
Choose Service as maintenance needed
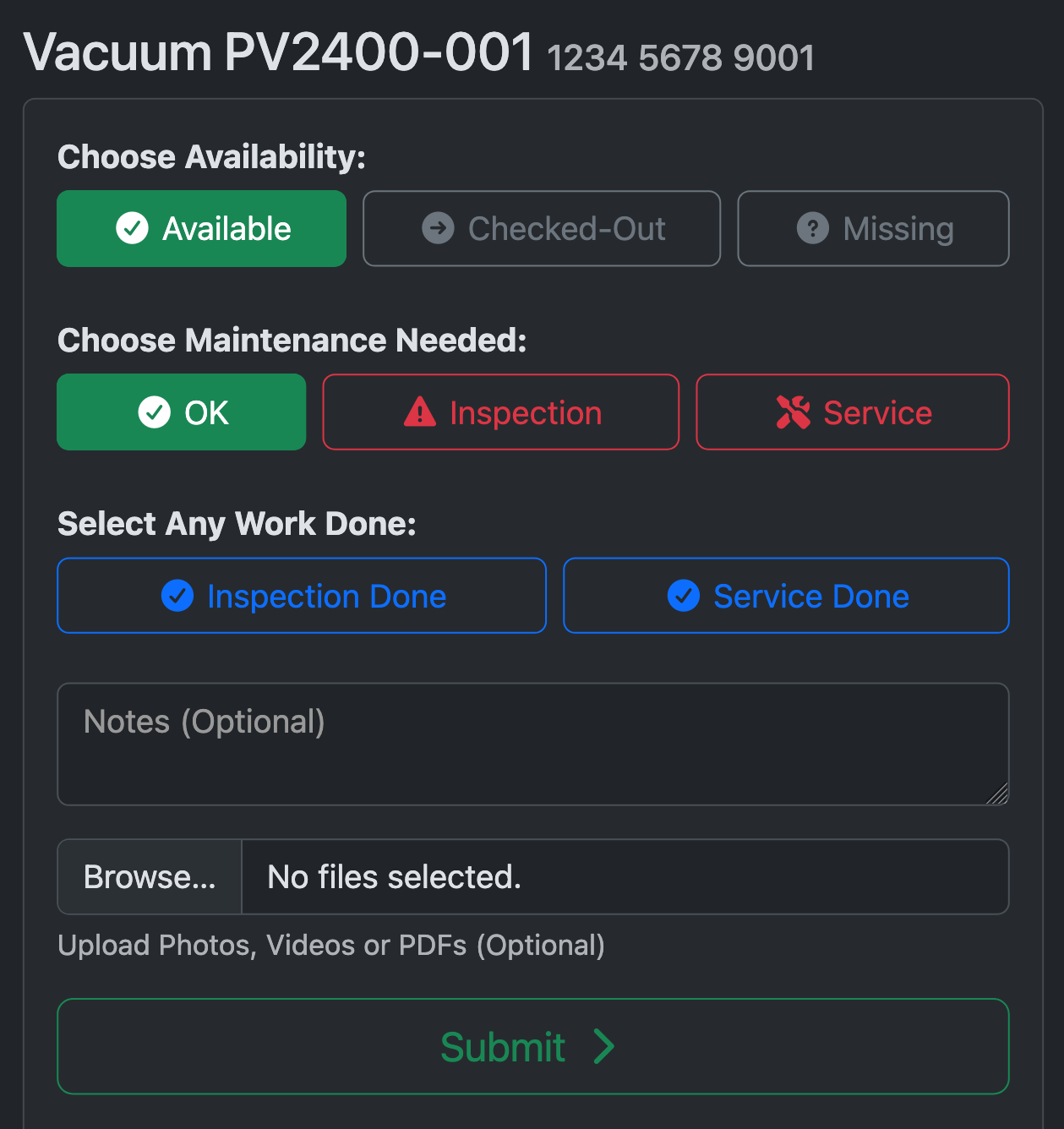click(853, 412)
